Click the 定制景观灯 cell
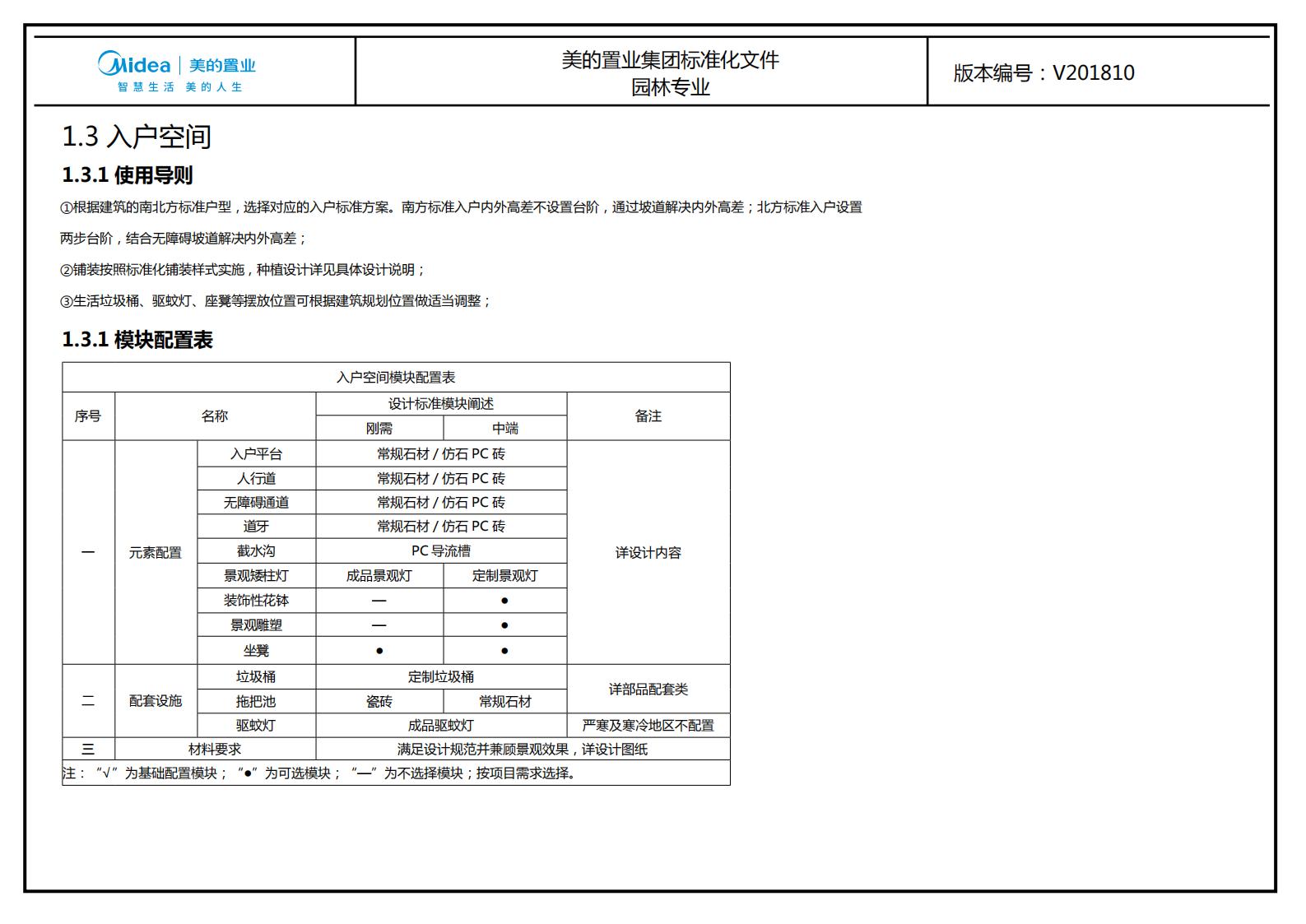The height and width of the screenshot is (924, 1306). point(505,576)
